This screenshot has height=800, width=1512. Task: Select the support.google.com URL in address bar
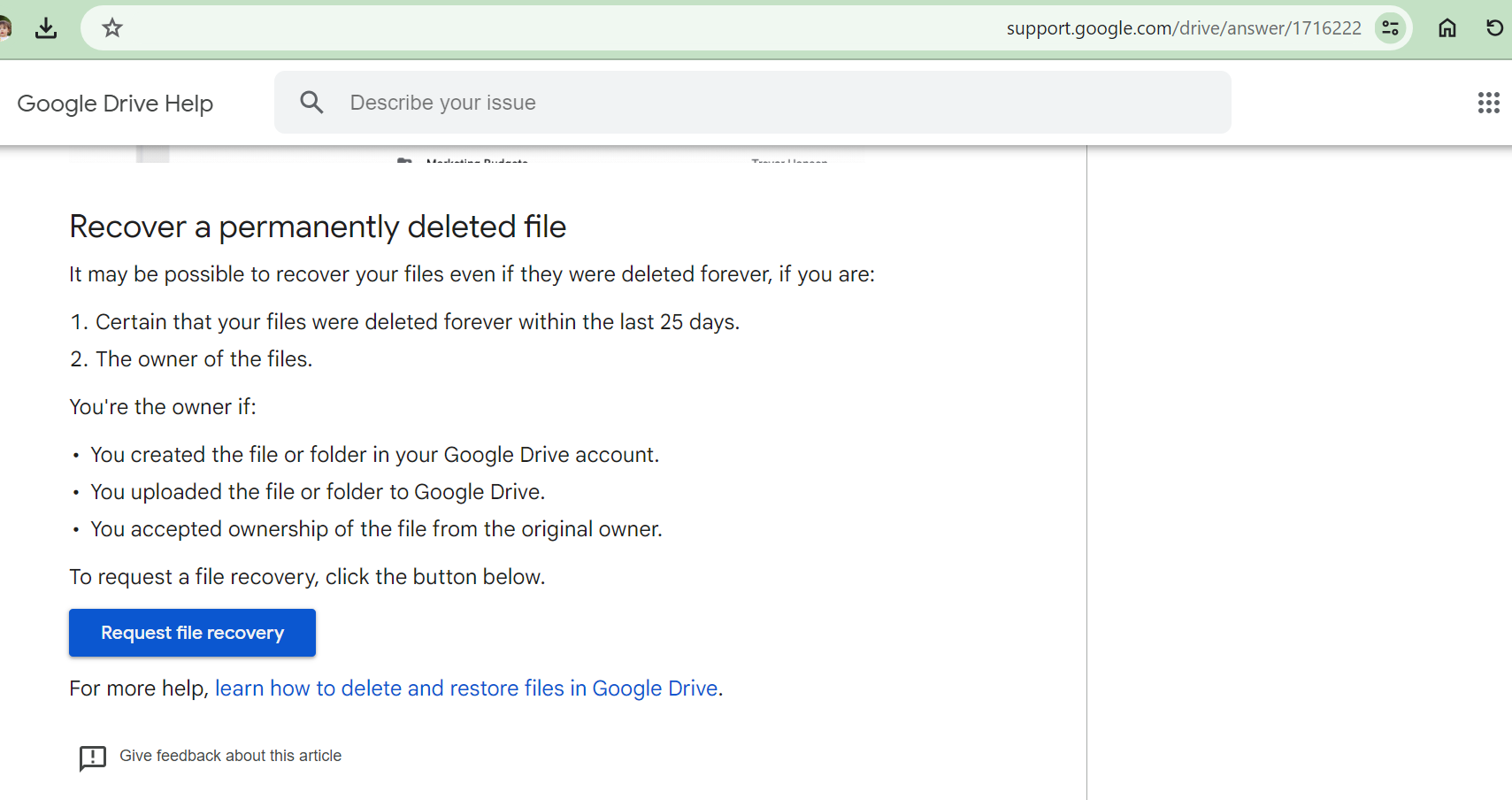[x=1183, y=28]
